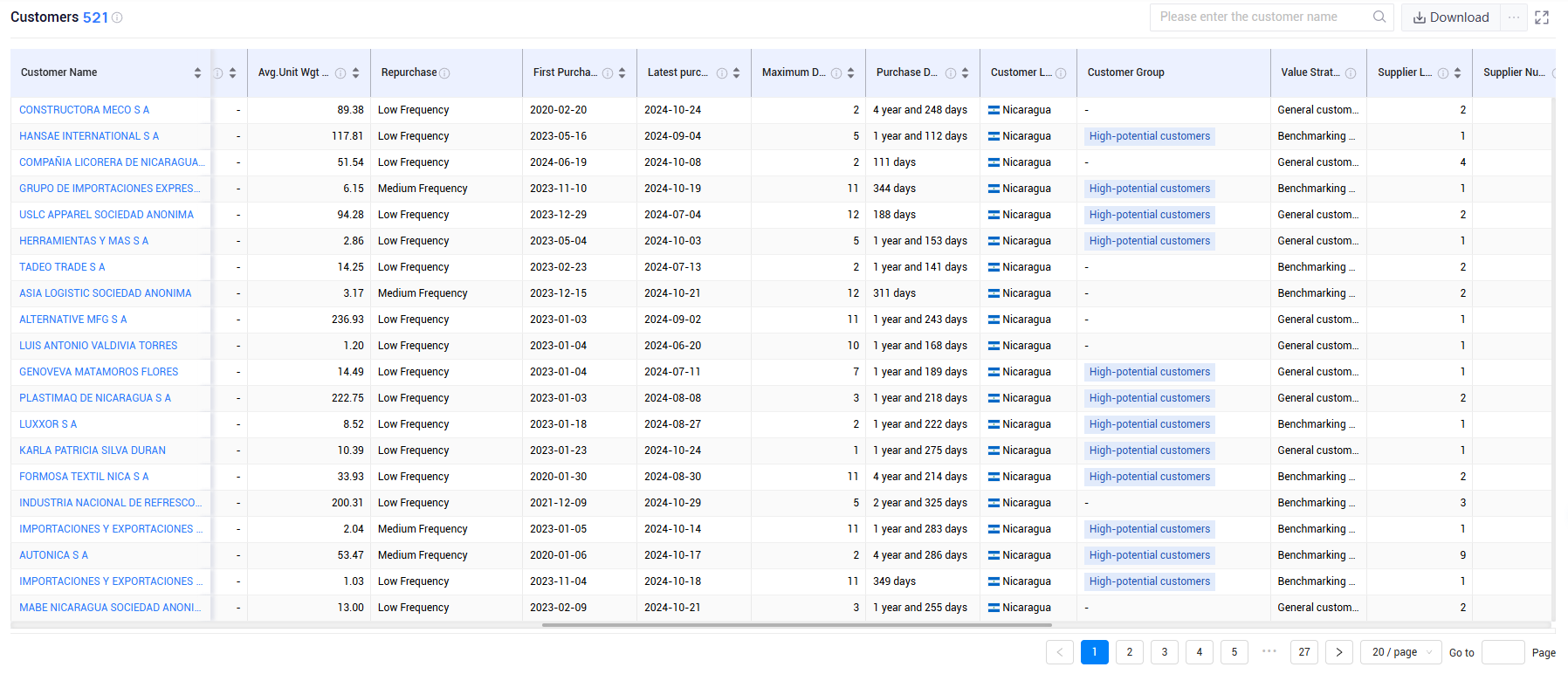Go to the next page arrow
This screenshot has width=1568, height=674.
click(x=1339, y=652)
